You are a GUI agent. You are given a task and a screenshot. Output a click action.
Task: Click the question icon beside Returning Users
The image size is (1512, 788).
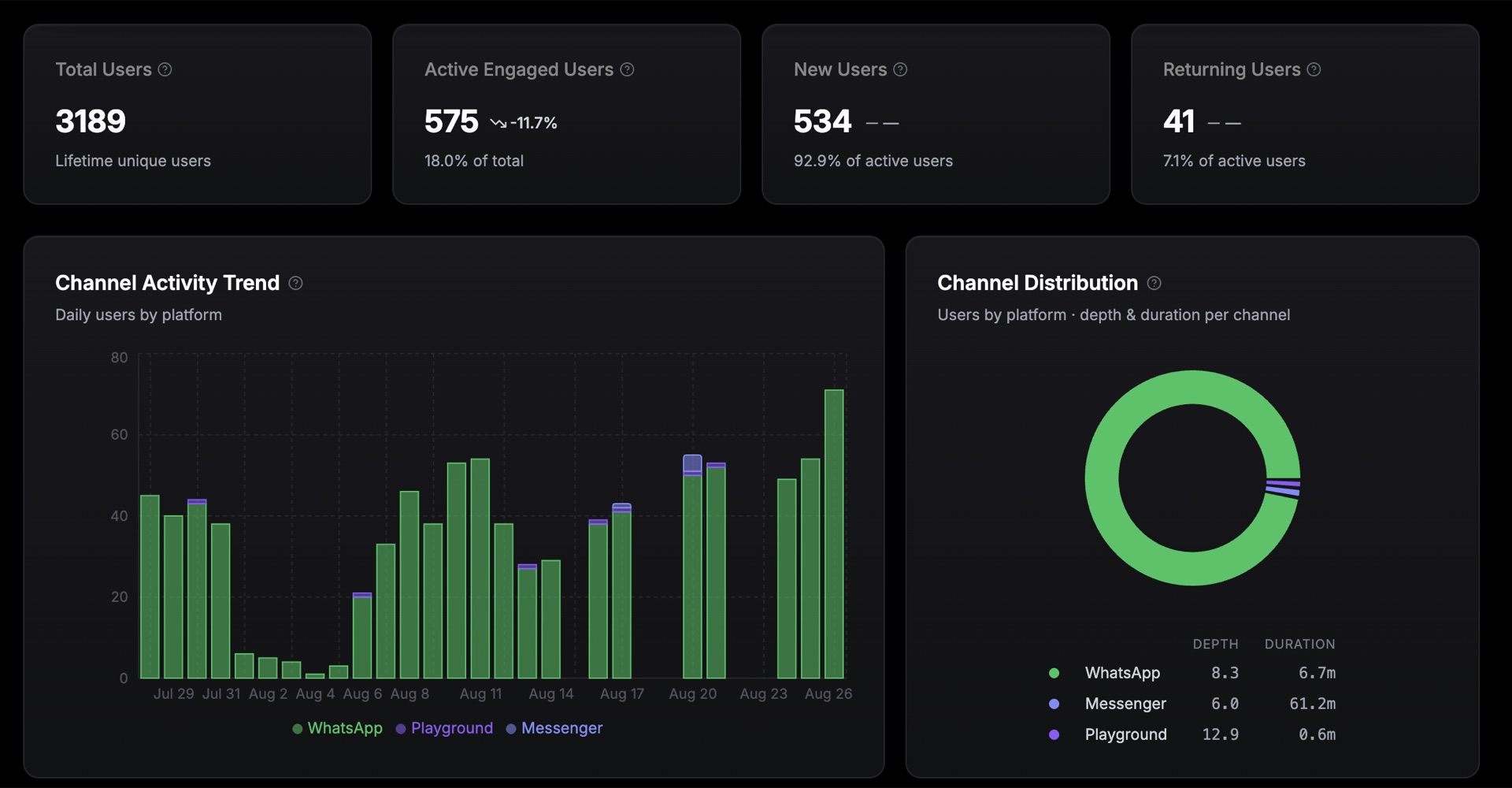coord(1314,69)
